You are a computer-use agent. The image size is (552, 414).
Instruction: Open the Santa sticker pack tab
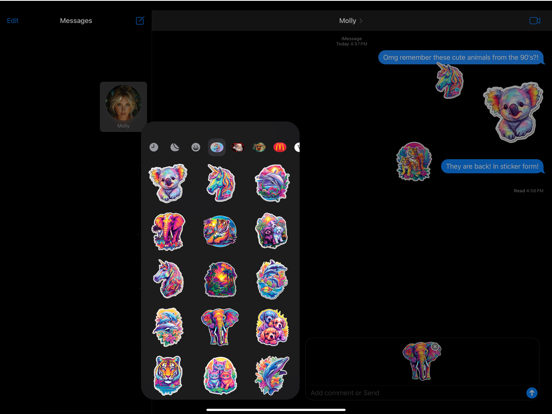(x=238, y=147)
